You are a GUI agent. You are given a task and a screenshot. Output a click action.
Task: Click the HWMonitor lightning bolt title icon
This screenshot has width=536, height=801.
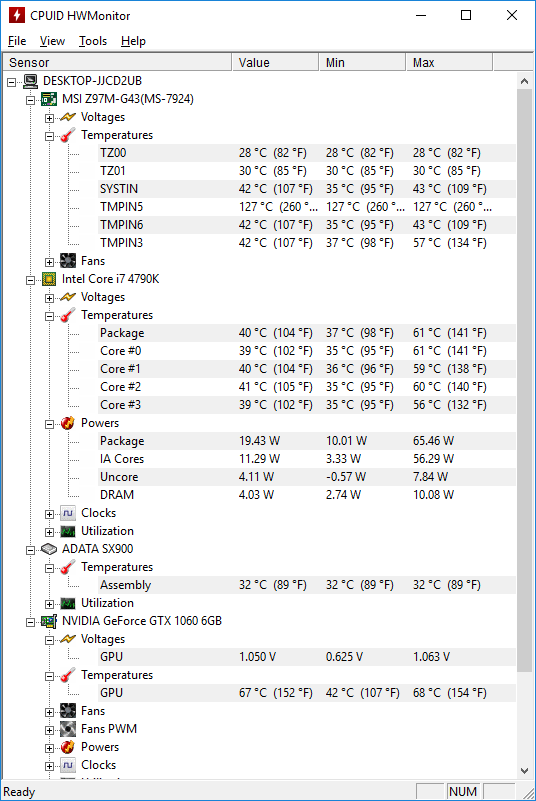[16, 15]
